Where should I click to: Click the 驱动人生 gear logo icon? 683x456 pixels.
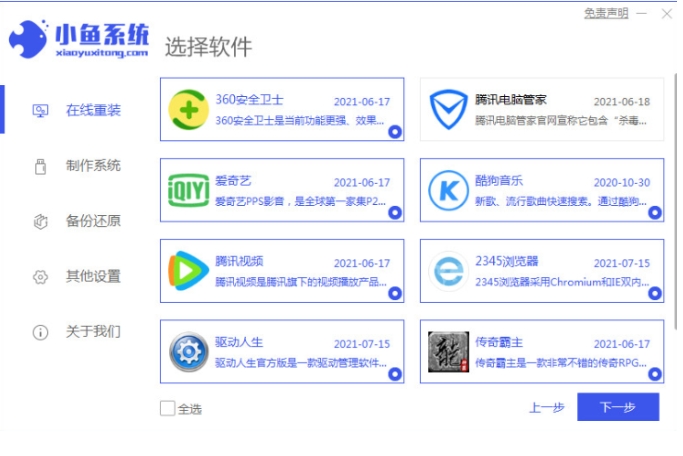point(189,351)
